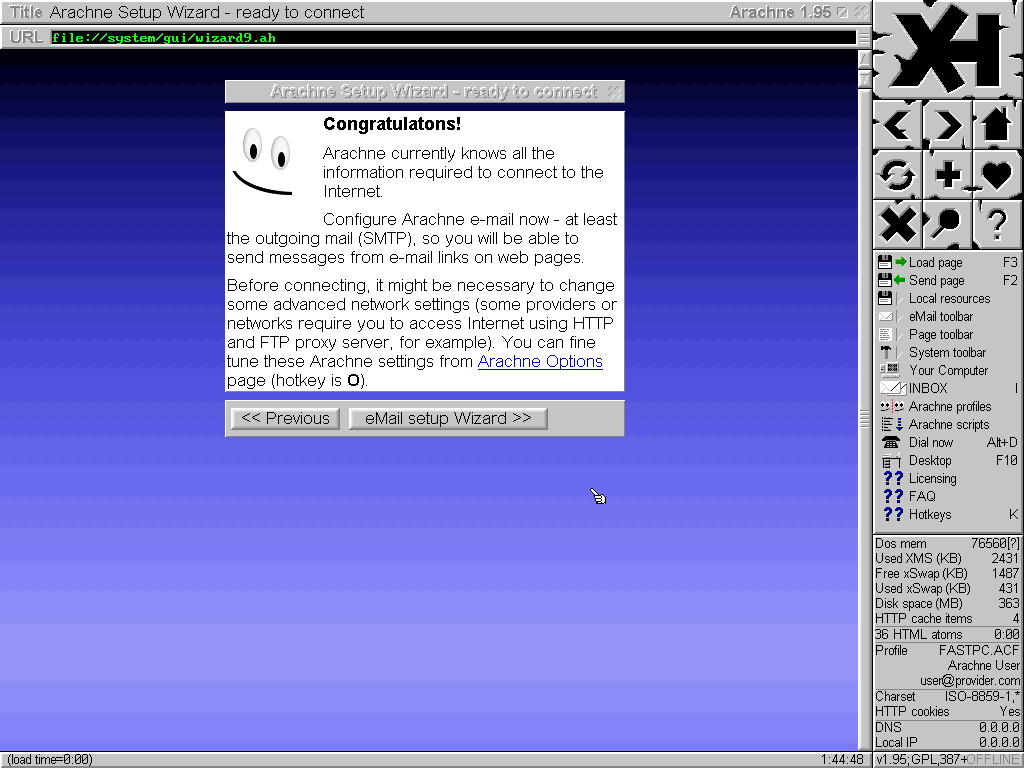The height and width of the screenshot is (768, 1024).
Task: Click HTTP cache items status line
Action: (x=947, y=618)
